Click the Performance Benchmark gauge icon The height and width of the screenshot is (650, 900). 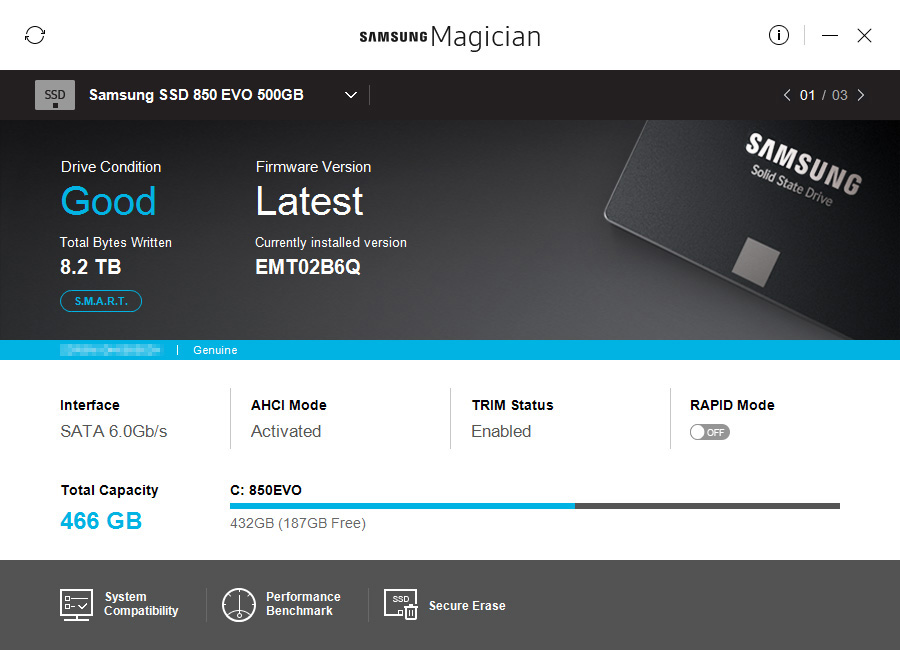tap(239, 605)
